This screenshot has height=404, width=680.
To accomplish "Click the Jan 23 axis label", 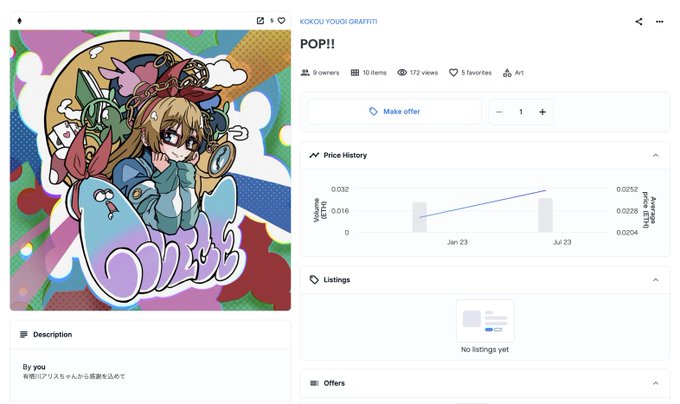I will 457,242.
